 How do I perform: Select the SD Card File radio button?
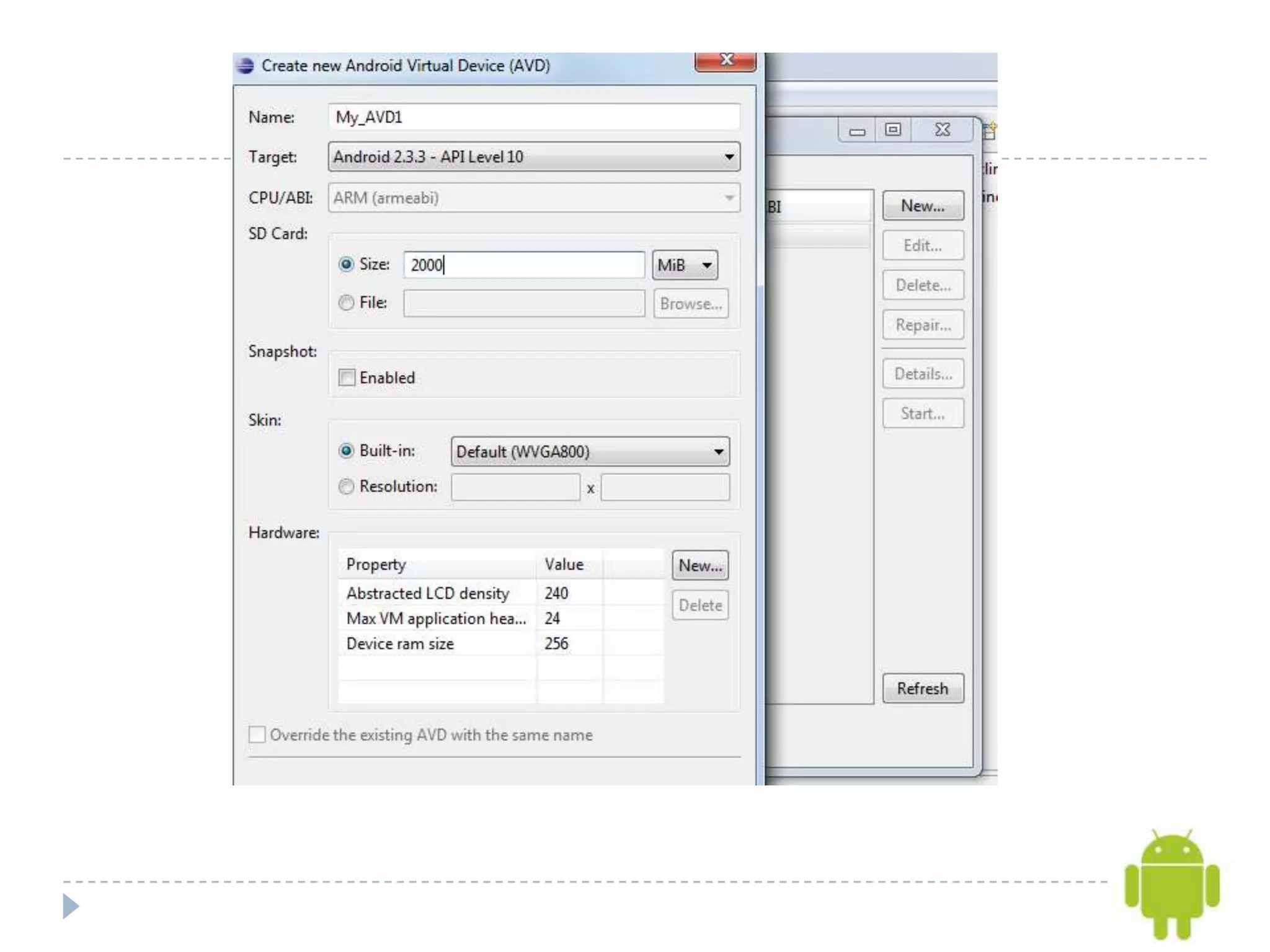(346, 302)
